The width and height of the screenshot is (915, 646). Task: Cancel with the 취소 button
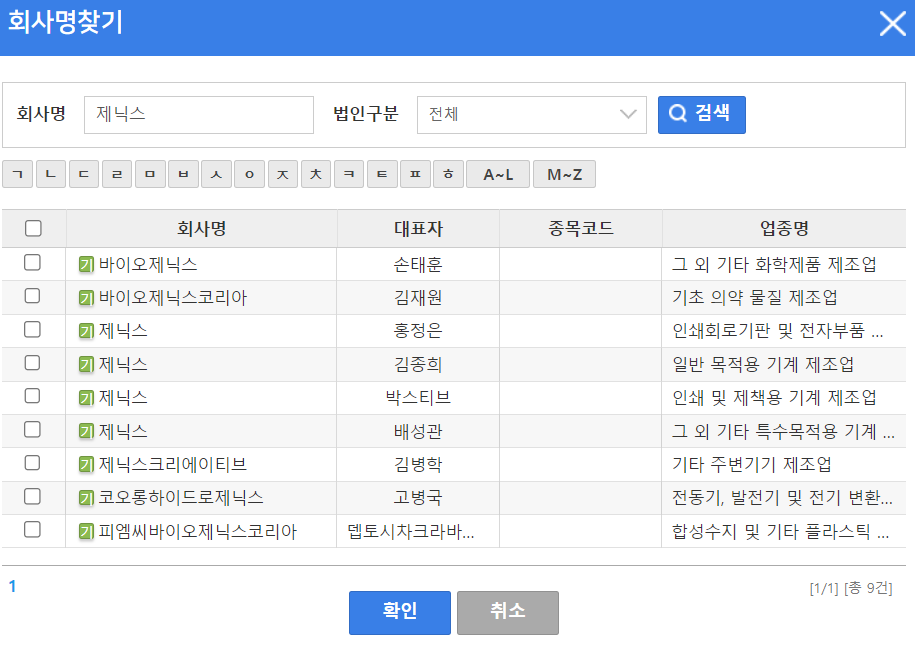pyautogui.click(x=508, y=612)
